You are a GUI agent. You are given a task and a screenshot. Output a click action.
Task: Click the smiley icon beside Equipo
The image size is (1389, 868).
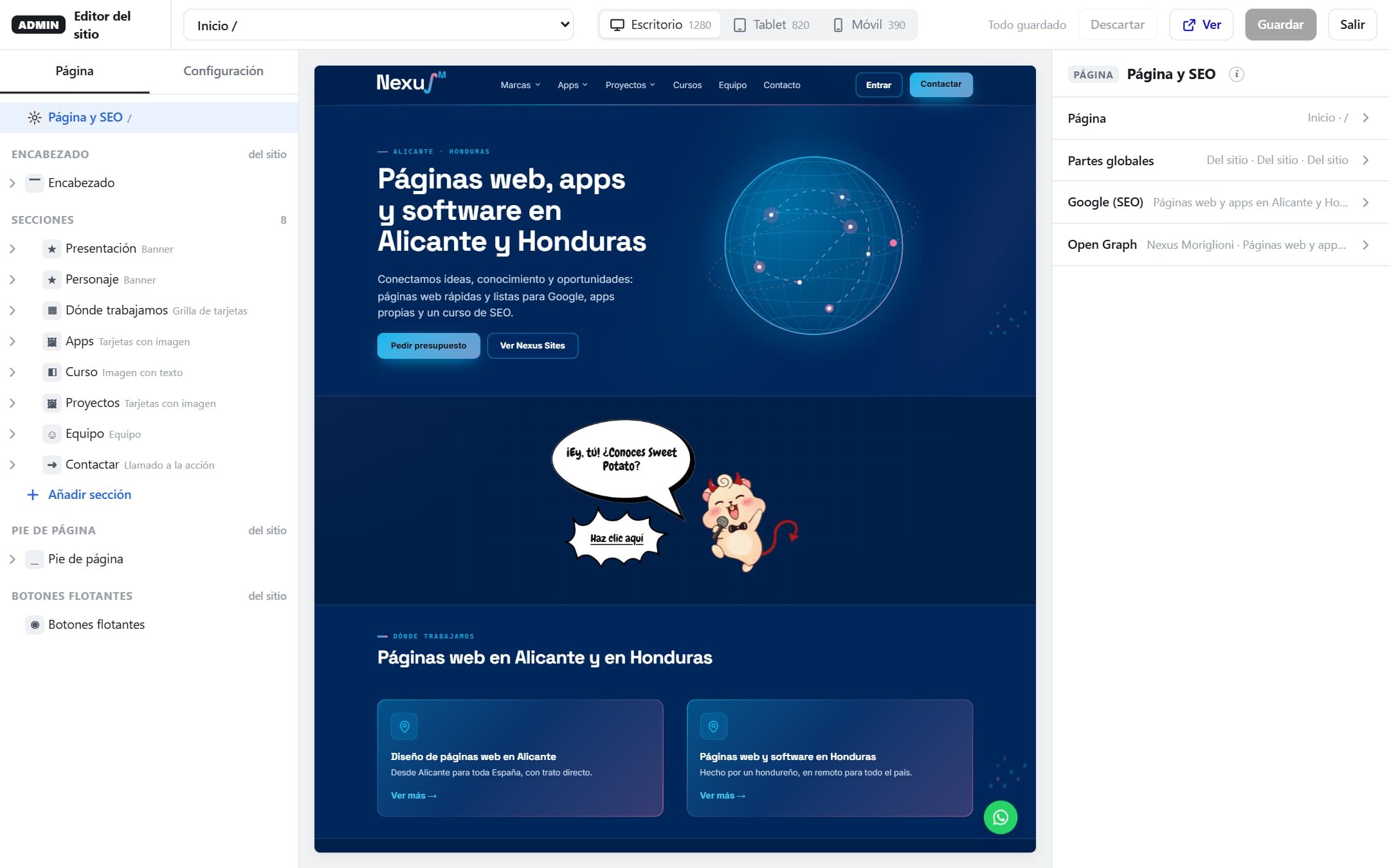52,434
